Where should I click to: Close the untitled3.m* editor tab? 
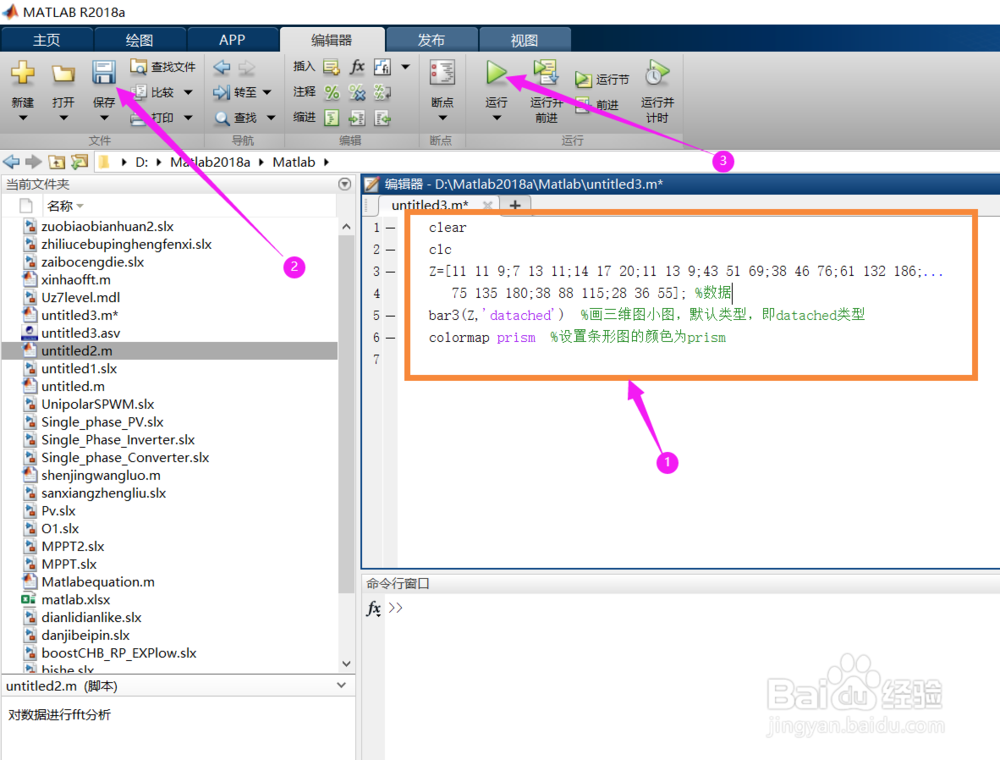tap(487, 205)
